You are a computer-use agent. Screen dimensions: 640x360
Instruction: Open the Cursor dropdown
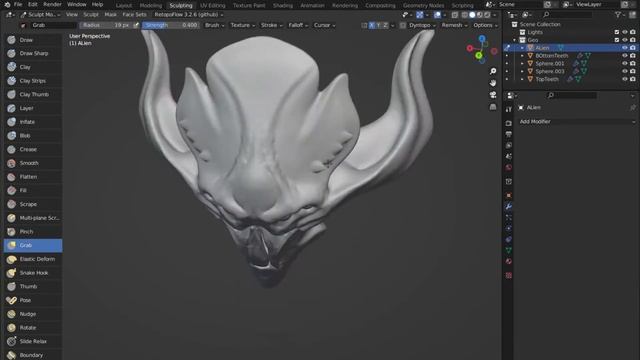click(x=324, y=25)
